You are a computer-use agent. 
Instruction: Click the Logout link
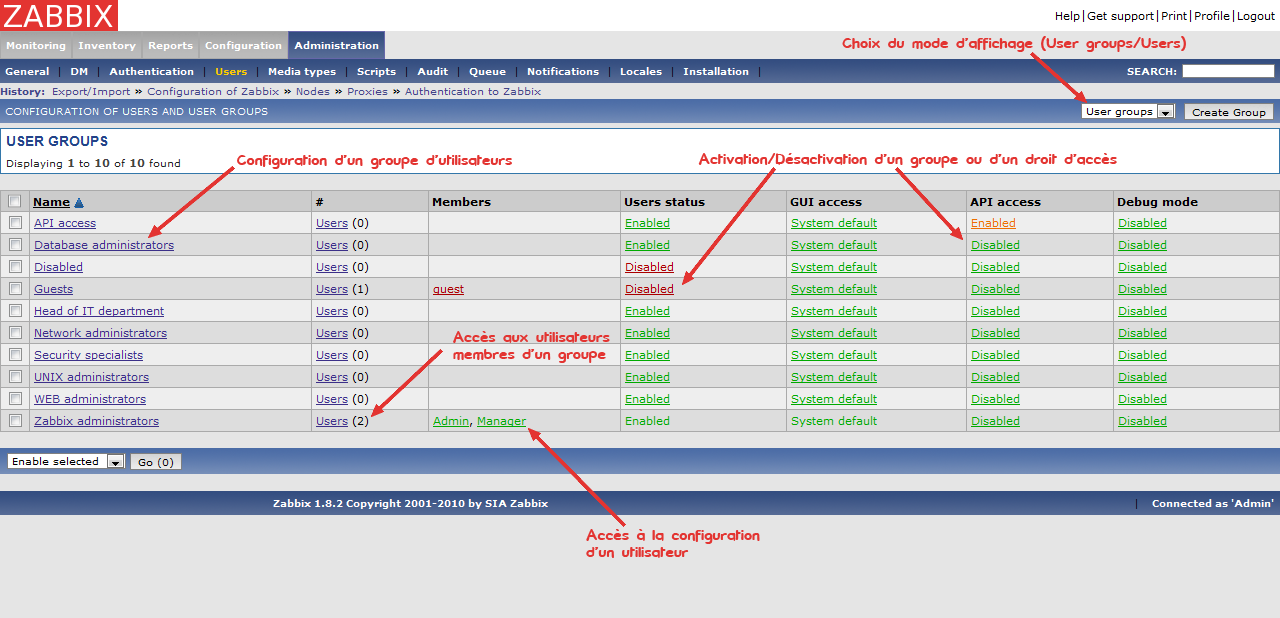click(x=1256, y=16)
